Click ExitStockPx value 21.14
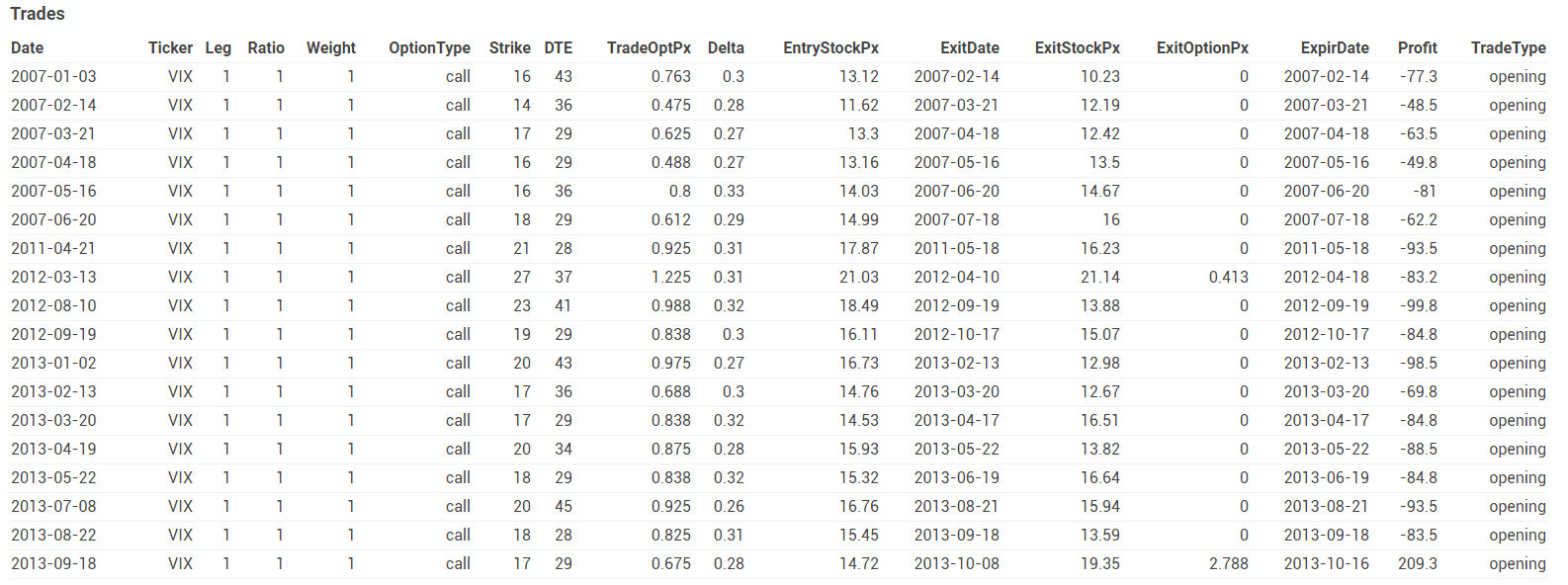1568x585 pixels. [1100, 277]
